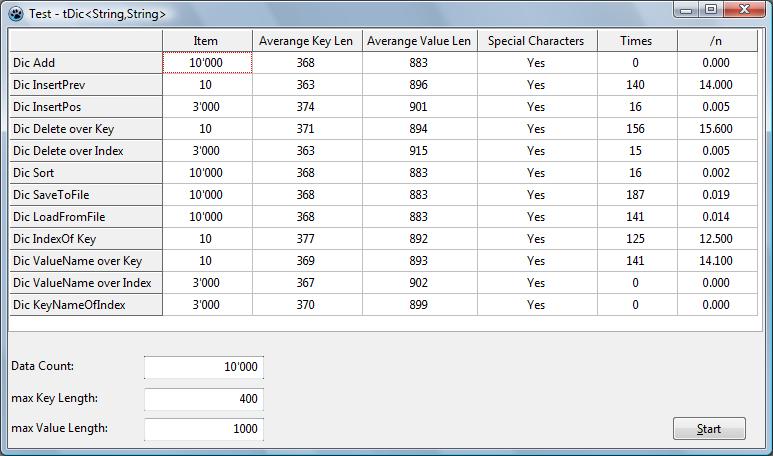Click the Averange Value Len column header

[418, 41]
